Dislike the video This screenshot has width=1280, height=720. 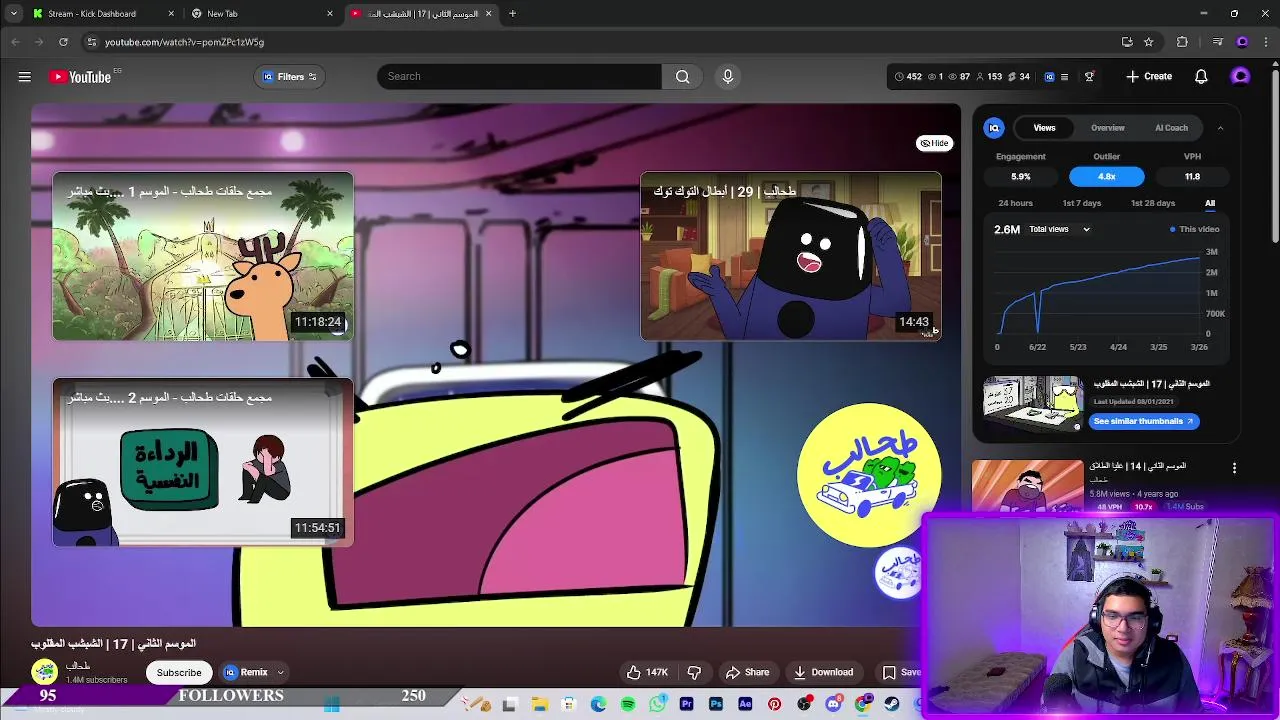694,672
